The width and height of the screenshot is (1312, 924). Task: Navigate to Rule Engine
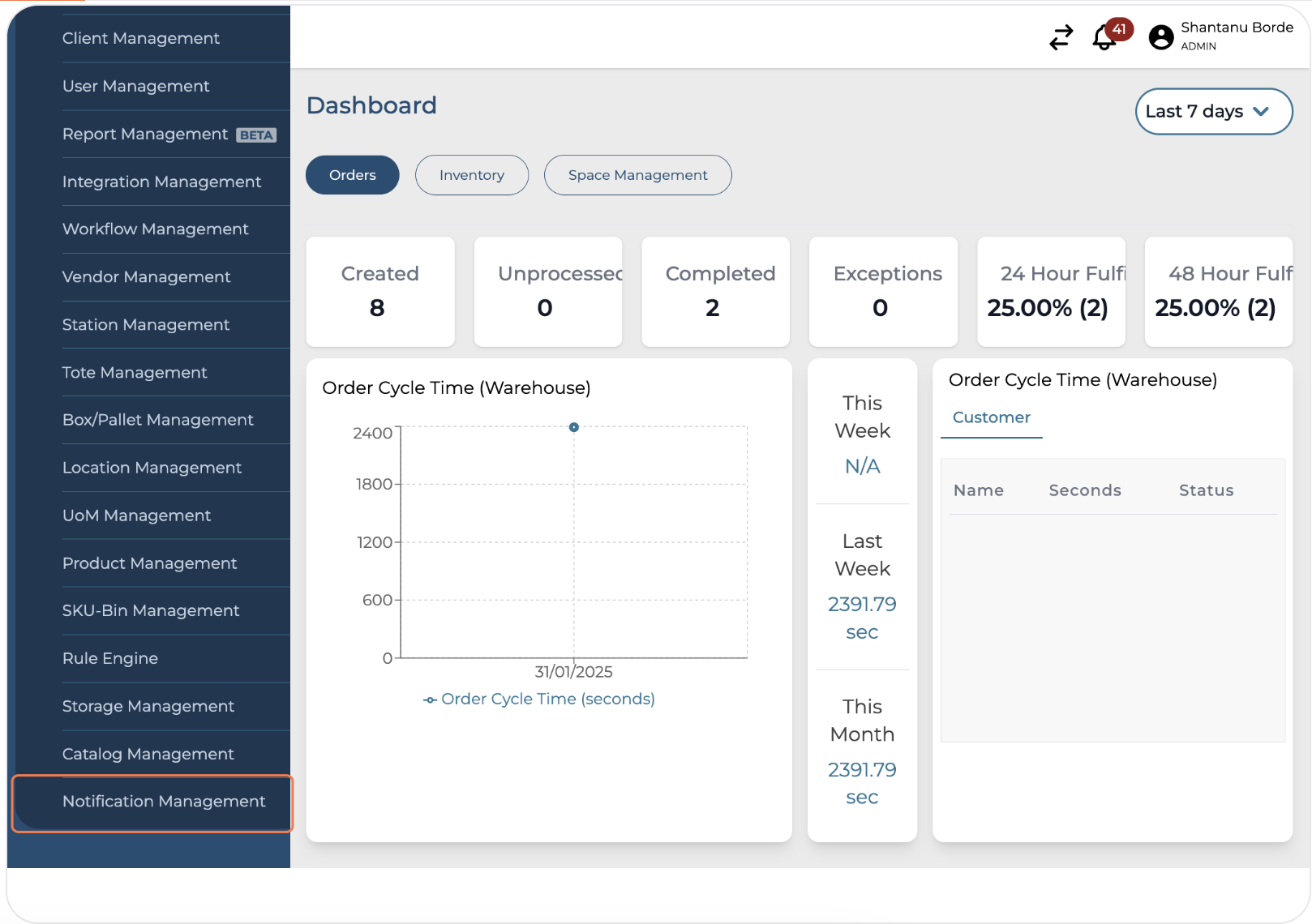pyautogui.click(x=110, y=658)
